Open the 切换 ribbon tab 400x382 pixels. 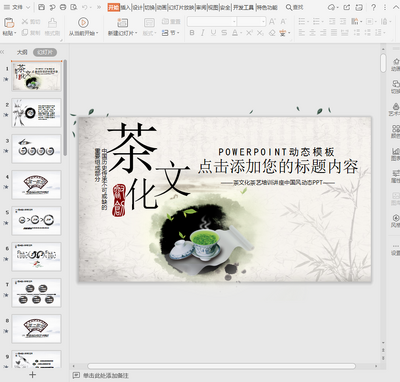[150, 7]
